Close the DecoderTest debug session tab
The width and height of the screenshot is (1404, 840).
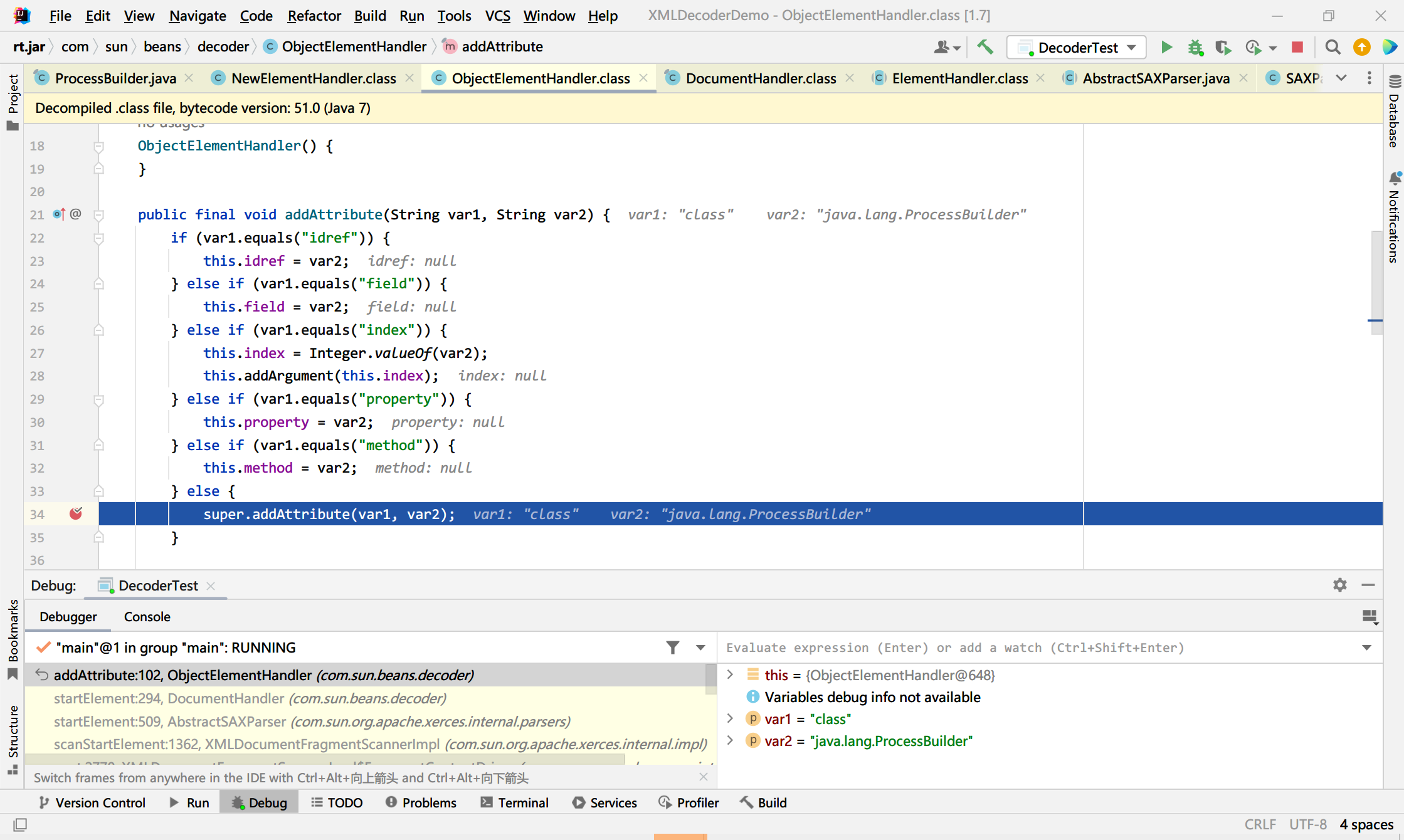211,585
